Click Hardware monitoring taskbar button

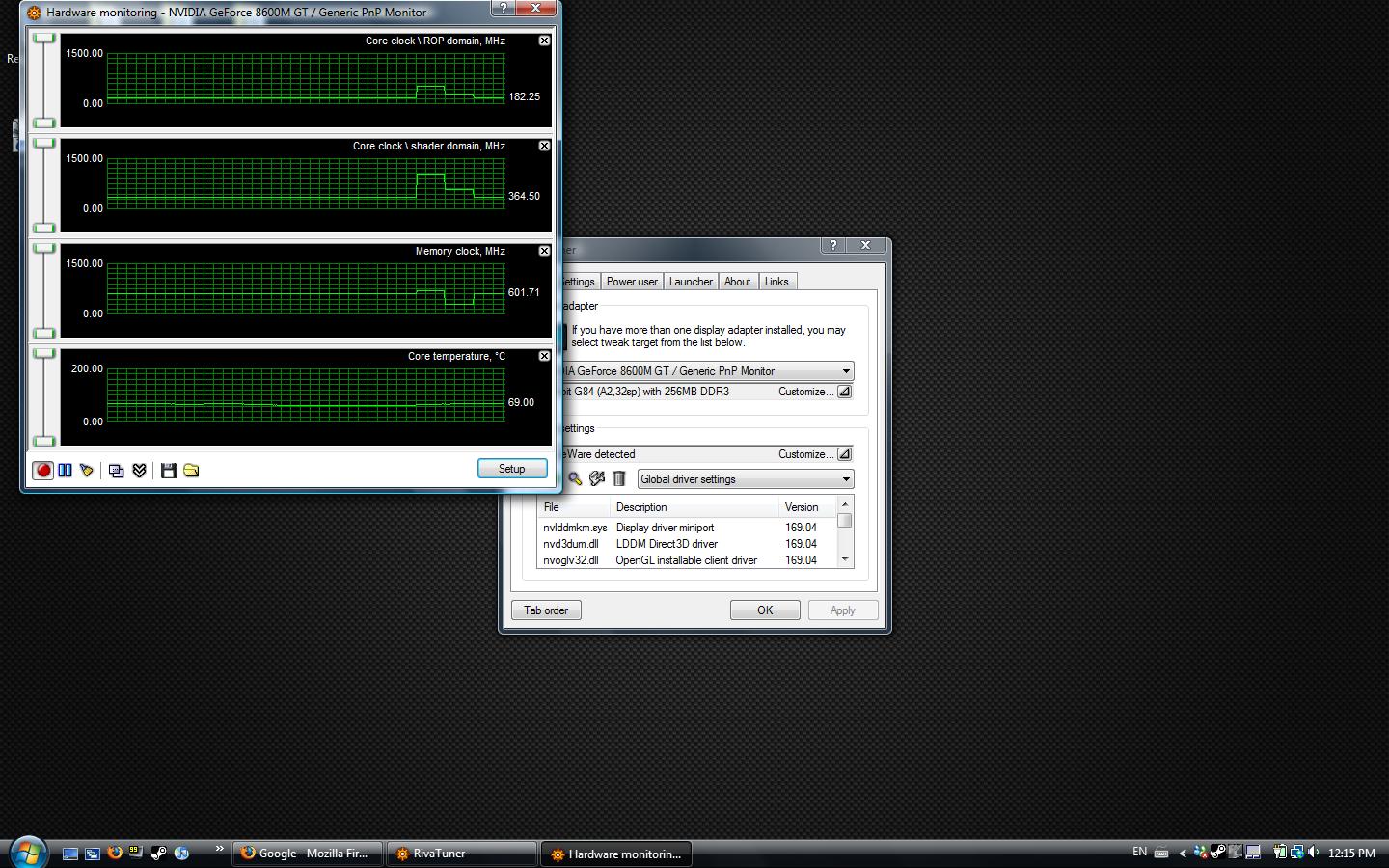point(616,854)
